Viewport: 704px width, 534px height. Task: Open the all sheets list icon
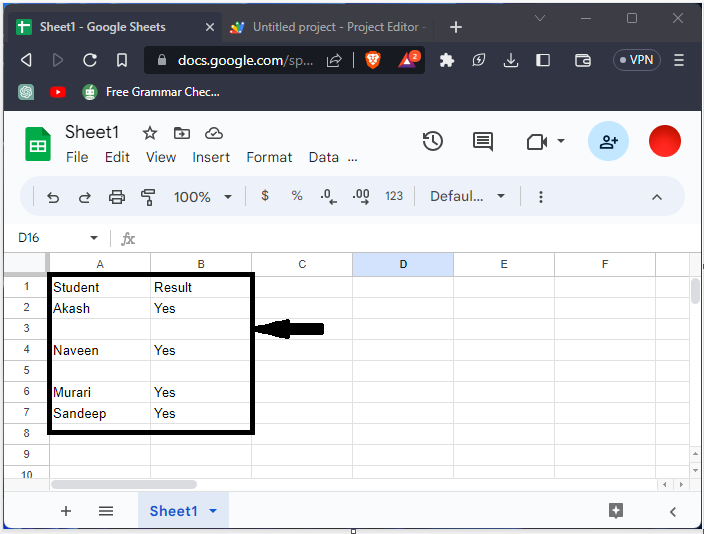point(106,511)
